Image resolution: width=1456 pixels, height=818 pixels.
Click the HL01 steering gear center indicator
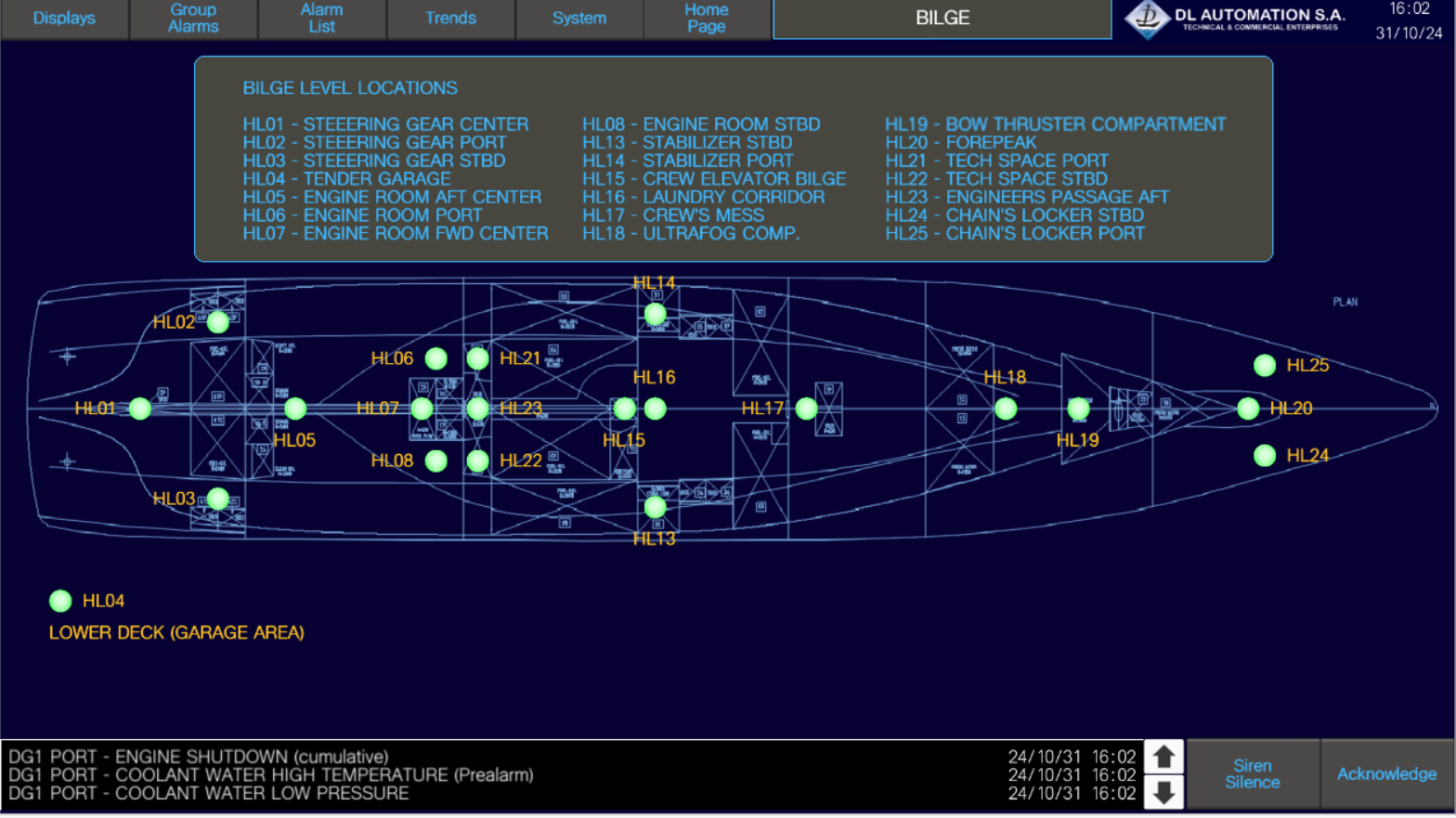(x=140, y=409)
